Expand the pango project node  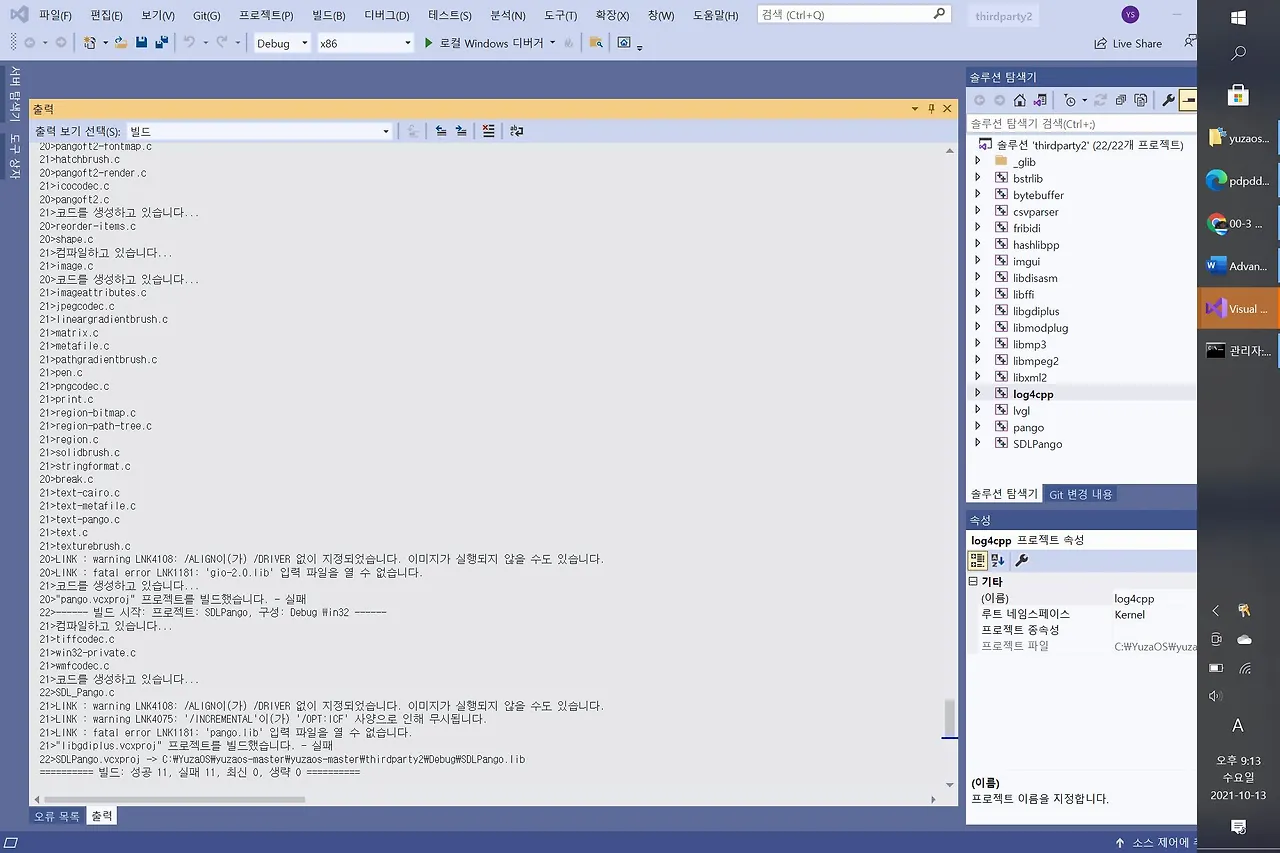tap(978, 427)
